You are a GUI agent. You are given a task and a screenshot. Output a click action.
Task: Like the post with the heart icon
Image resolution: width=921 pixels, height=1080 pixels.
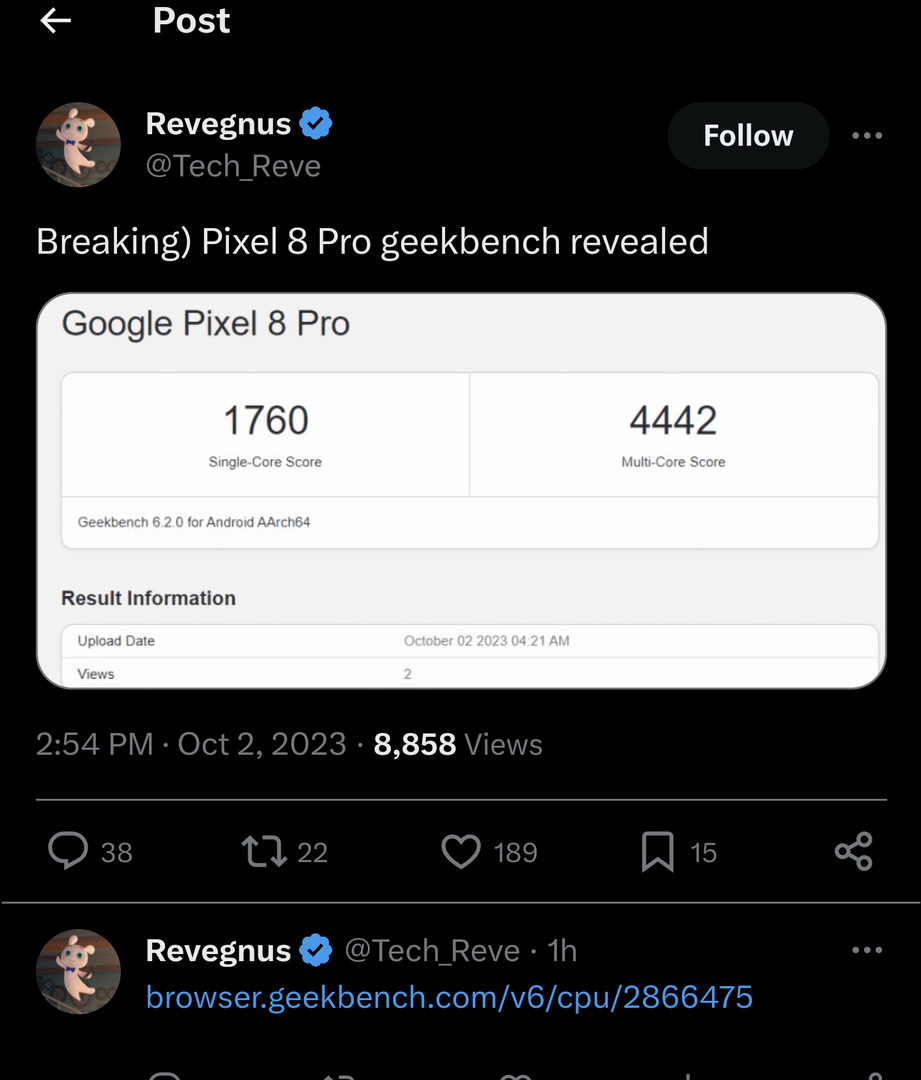point(461,851)
